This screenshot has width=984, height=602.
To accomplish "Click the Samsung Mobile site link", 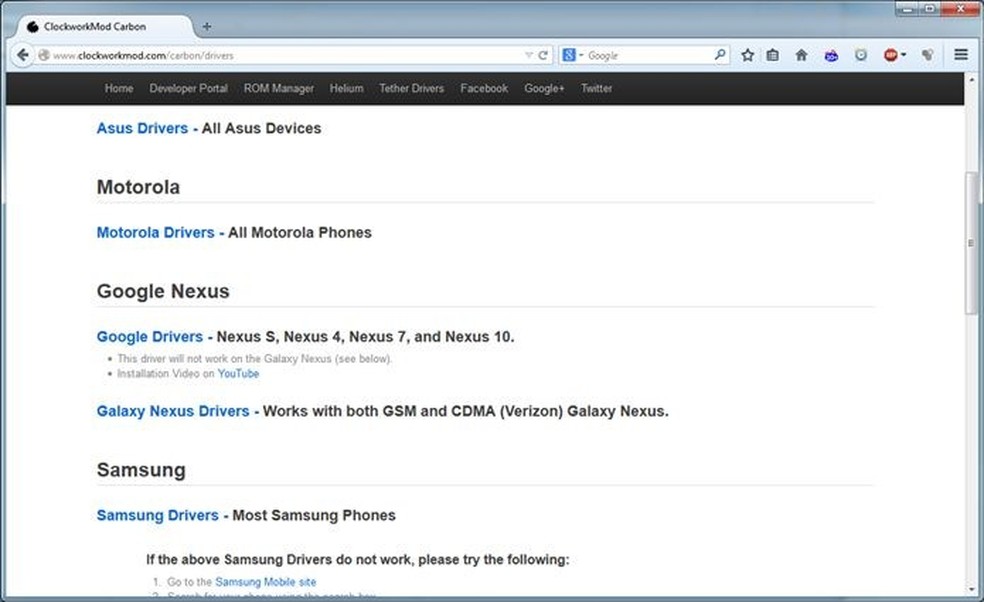I will coord(265,581).
